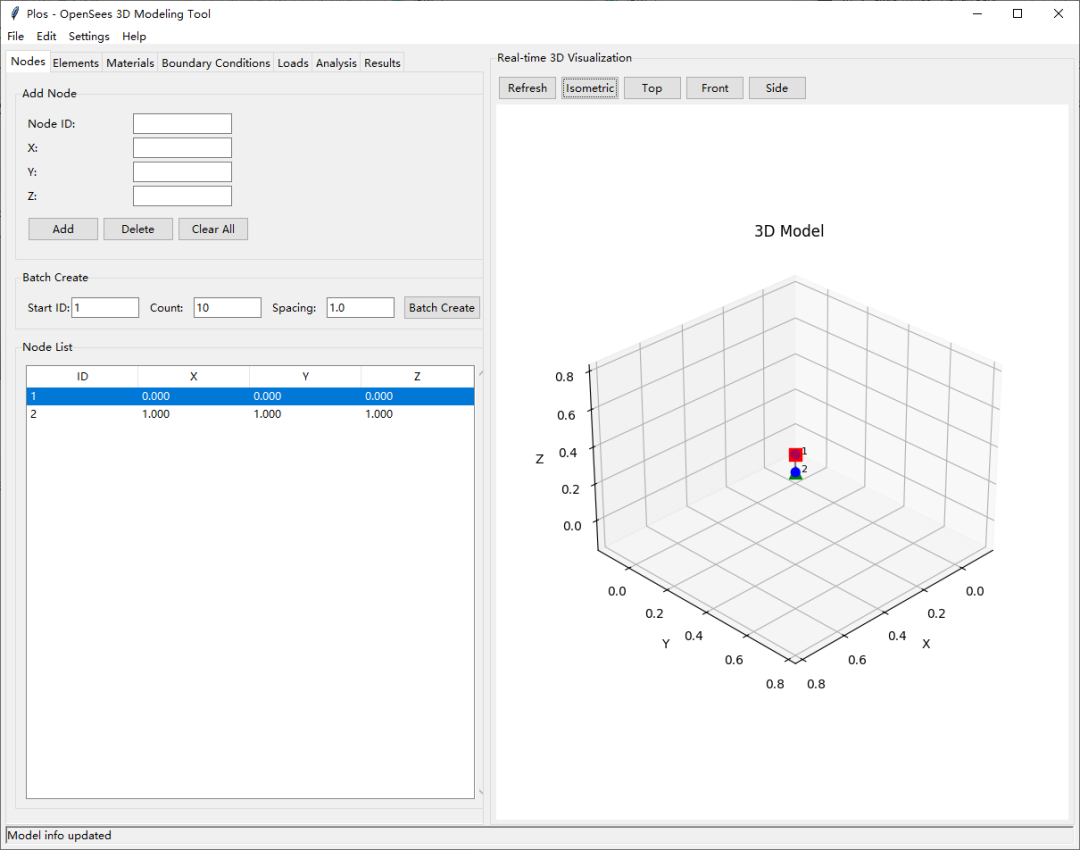1080x850 pixels.
Task: Select node row 1 in Node List
Action: [x=250, y=396]
